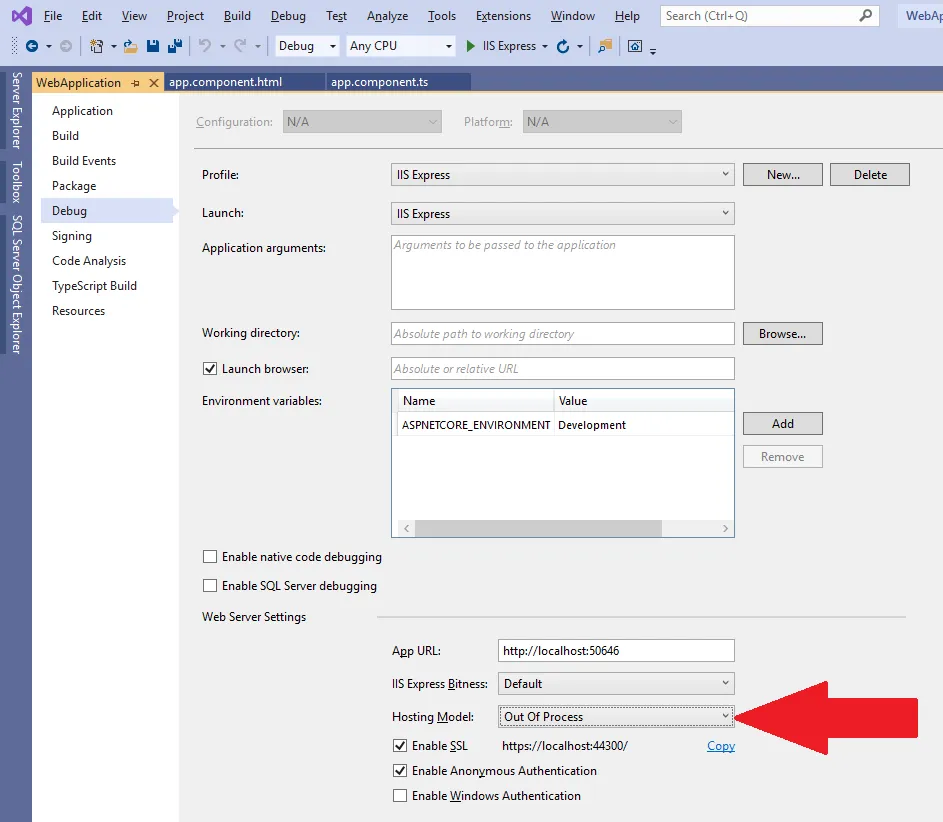The image size is (943, 822).
Task: Click the scrollbar left arrow in the variables list
Action: pos(407,528)
